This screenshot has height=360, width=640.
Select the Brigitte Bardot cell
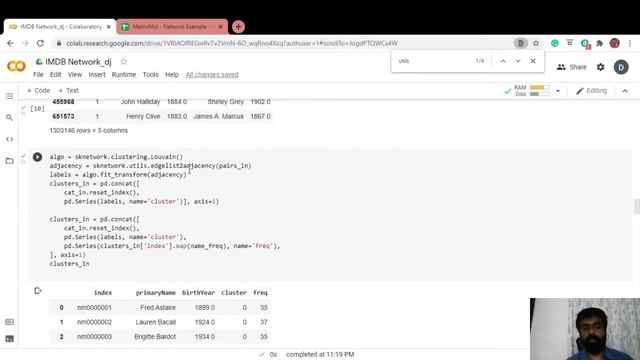click(x=155, y=337)
